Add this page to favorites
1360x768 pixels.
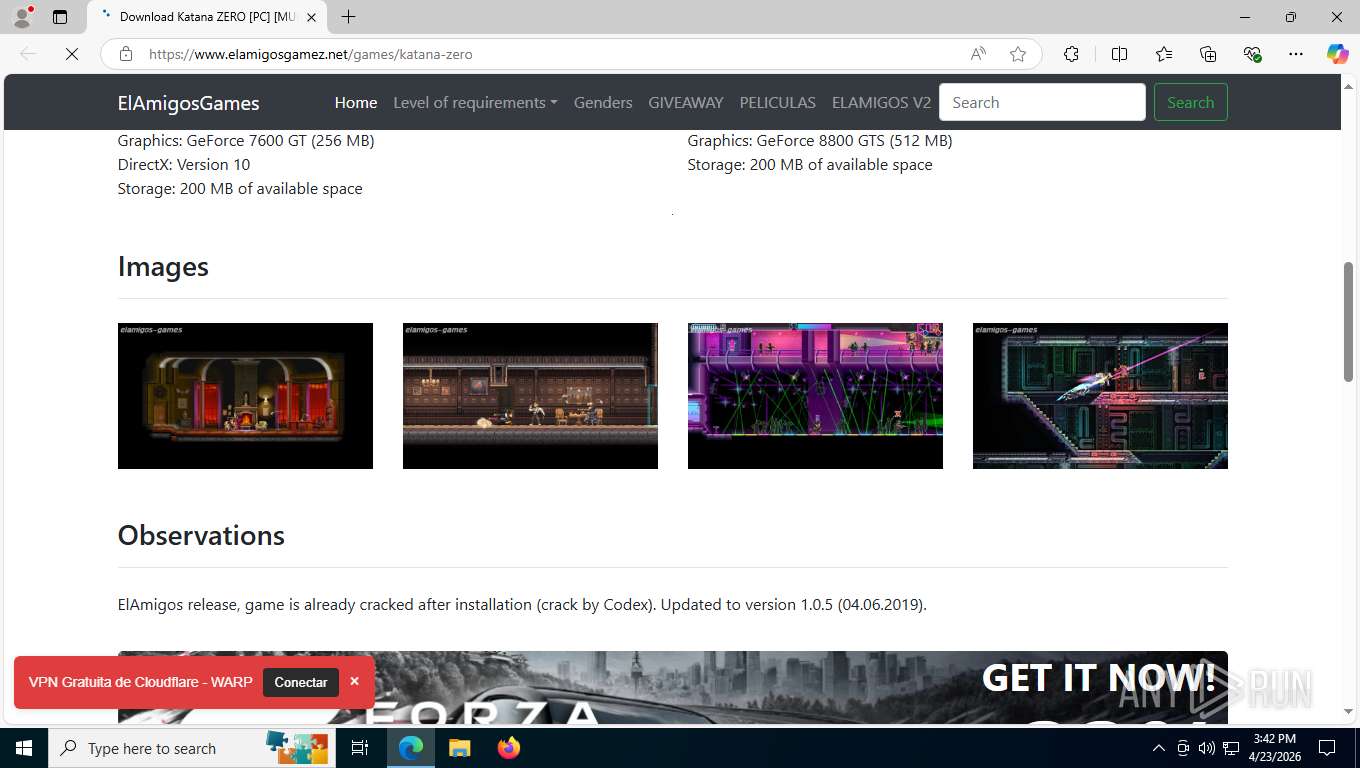[1017, 54]
